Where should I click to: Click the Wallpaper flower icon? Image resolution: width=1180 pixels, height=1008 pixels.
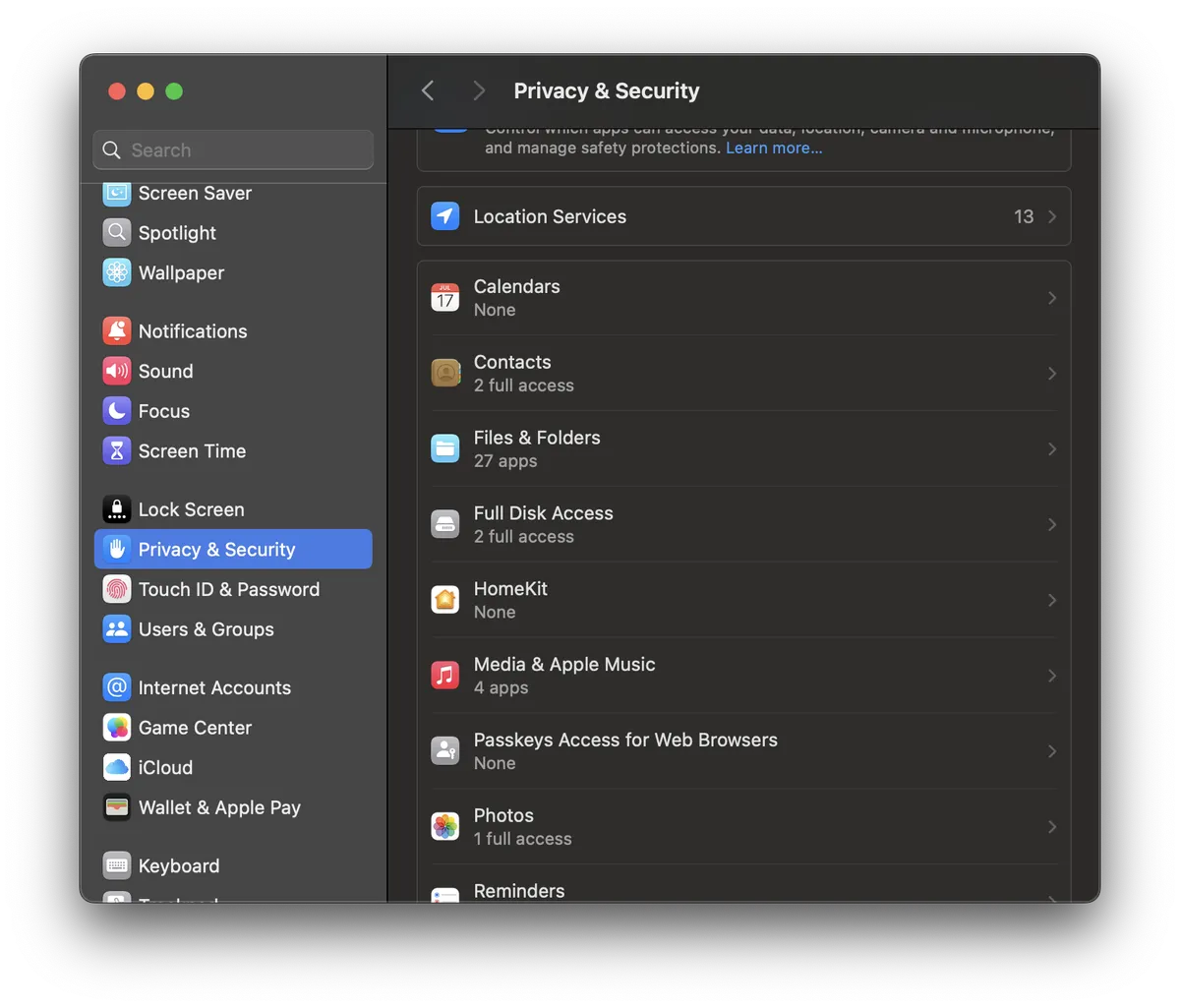pyautogui.click(x=117, y=272)
